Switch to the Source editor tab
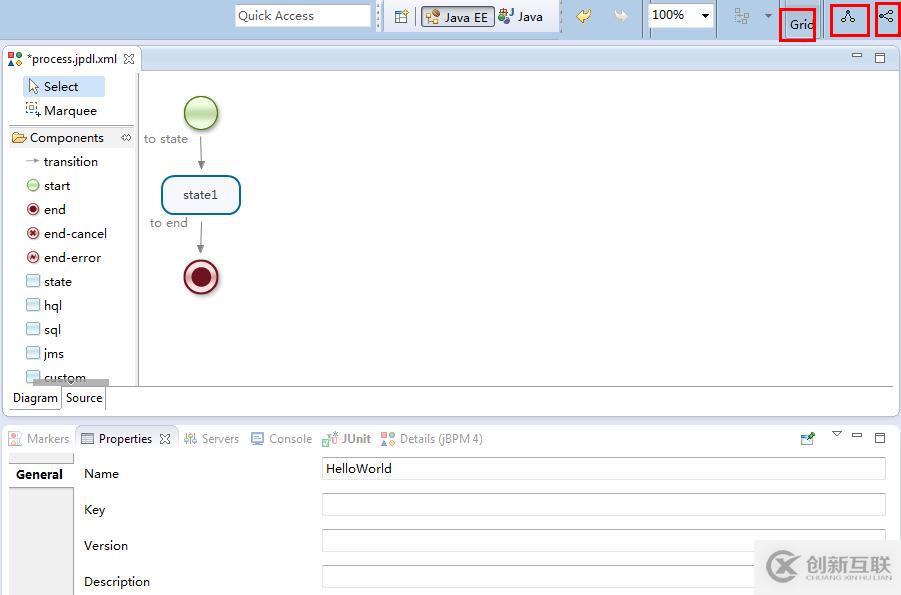 pyautogui.click(x=84, y=398)
